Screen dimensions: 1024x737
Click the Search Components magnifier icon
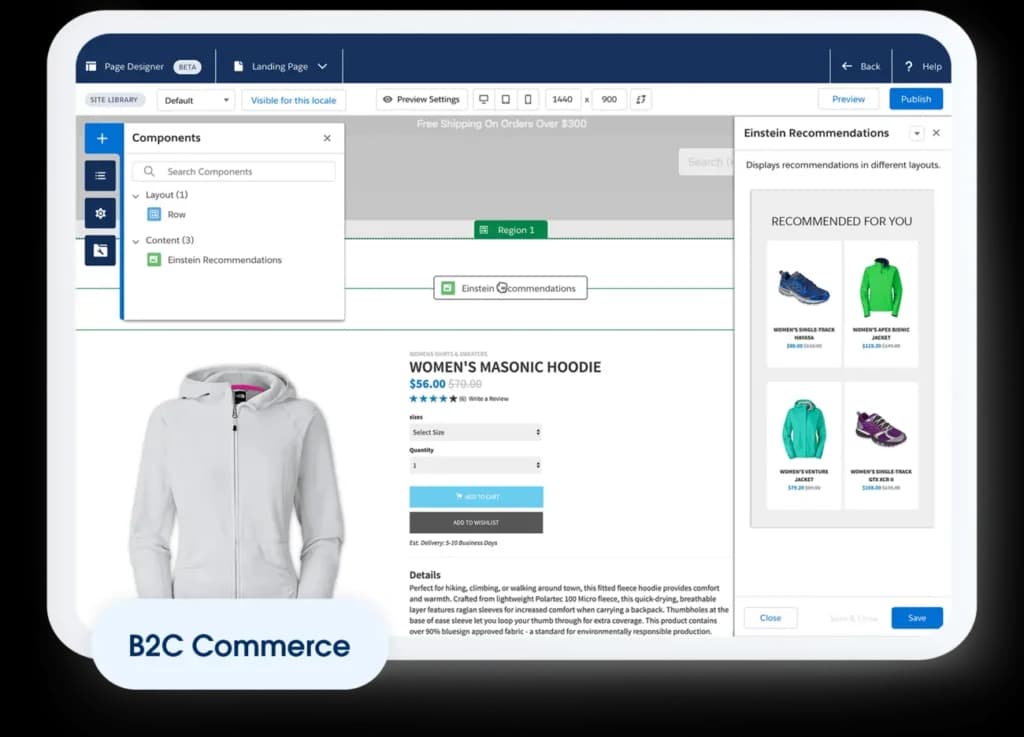coord(149,171)
